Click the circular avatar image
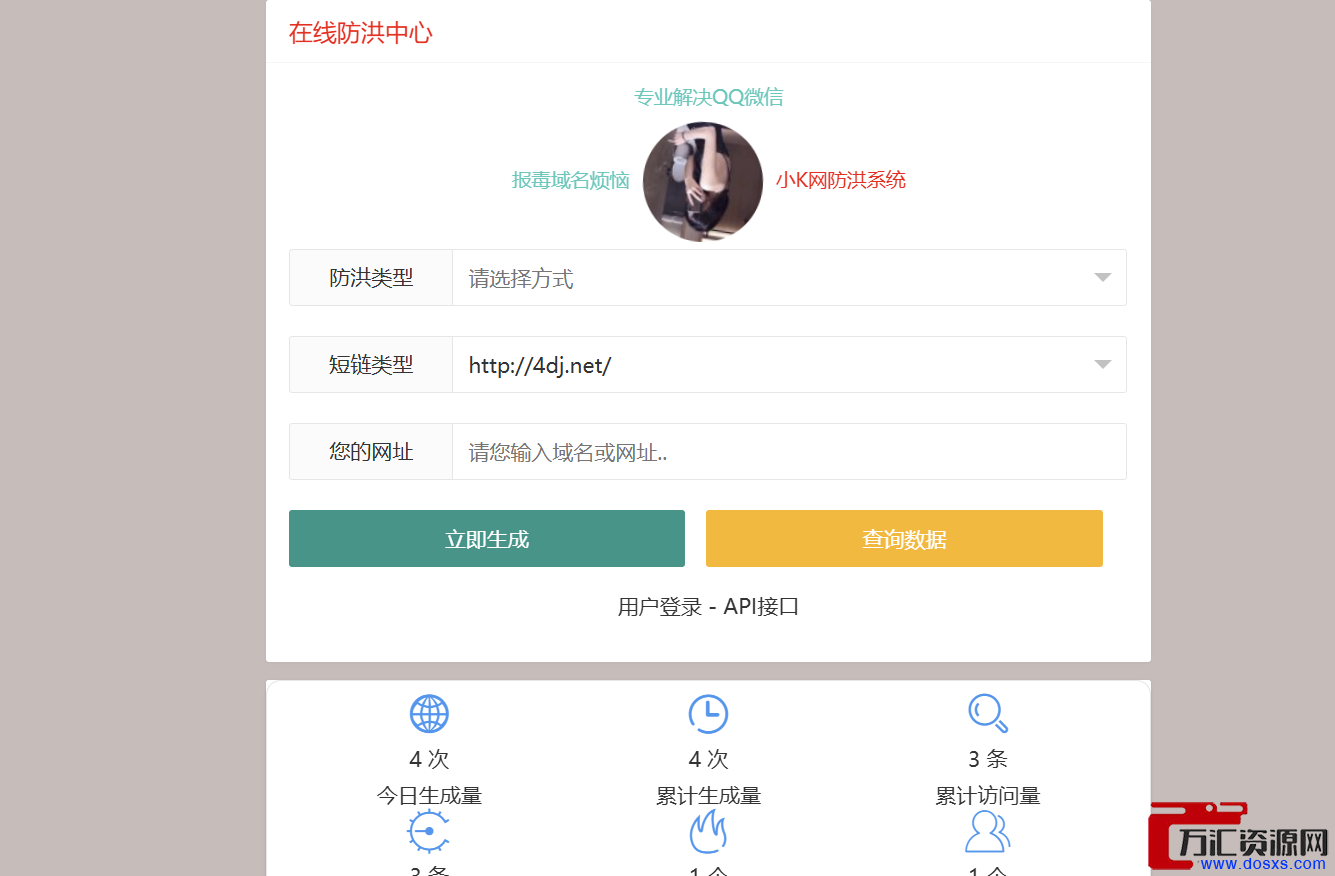The width and height of the screenshot is (1335, 876). [702, 182]
